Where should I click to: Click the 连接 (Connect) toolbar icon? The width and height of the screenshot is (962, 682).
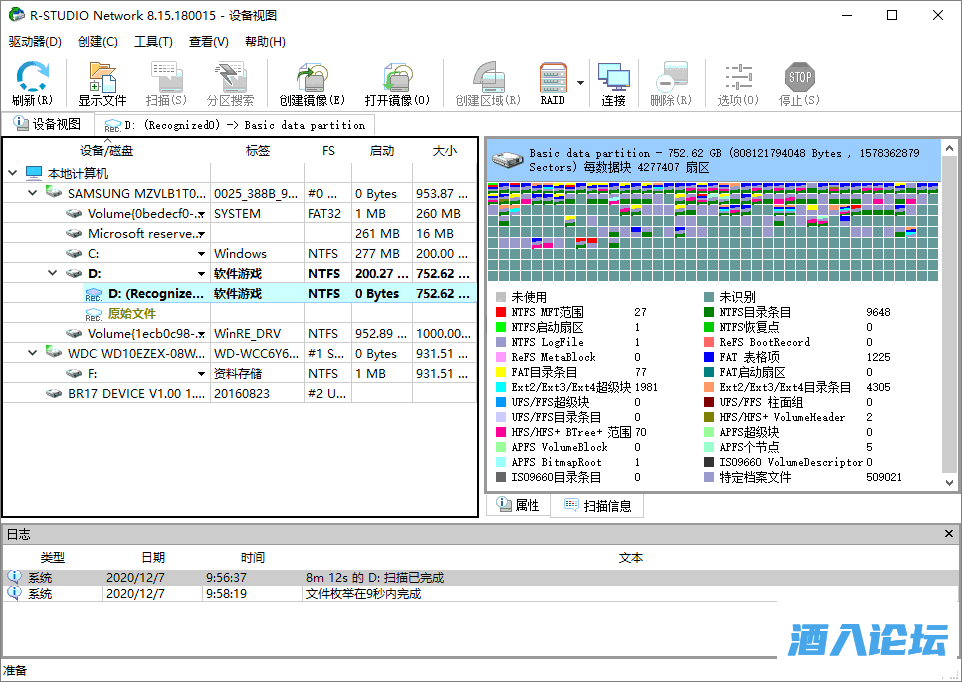pos(613,78)
